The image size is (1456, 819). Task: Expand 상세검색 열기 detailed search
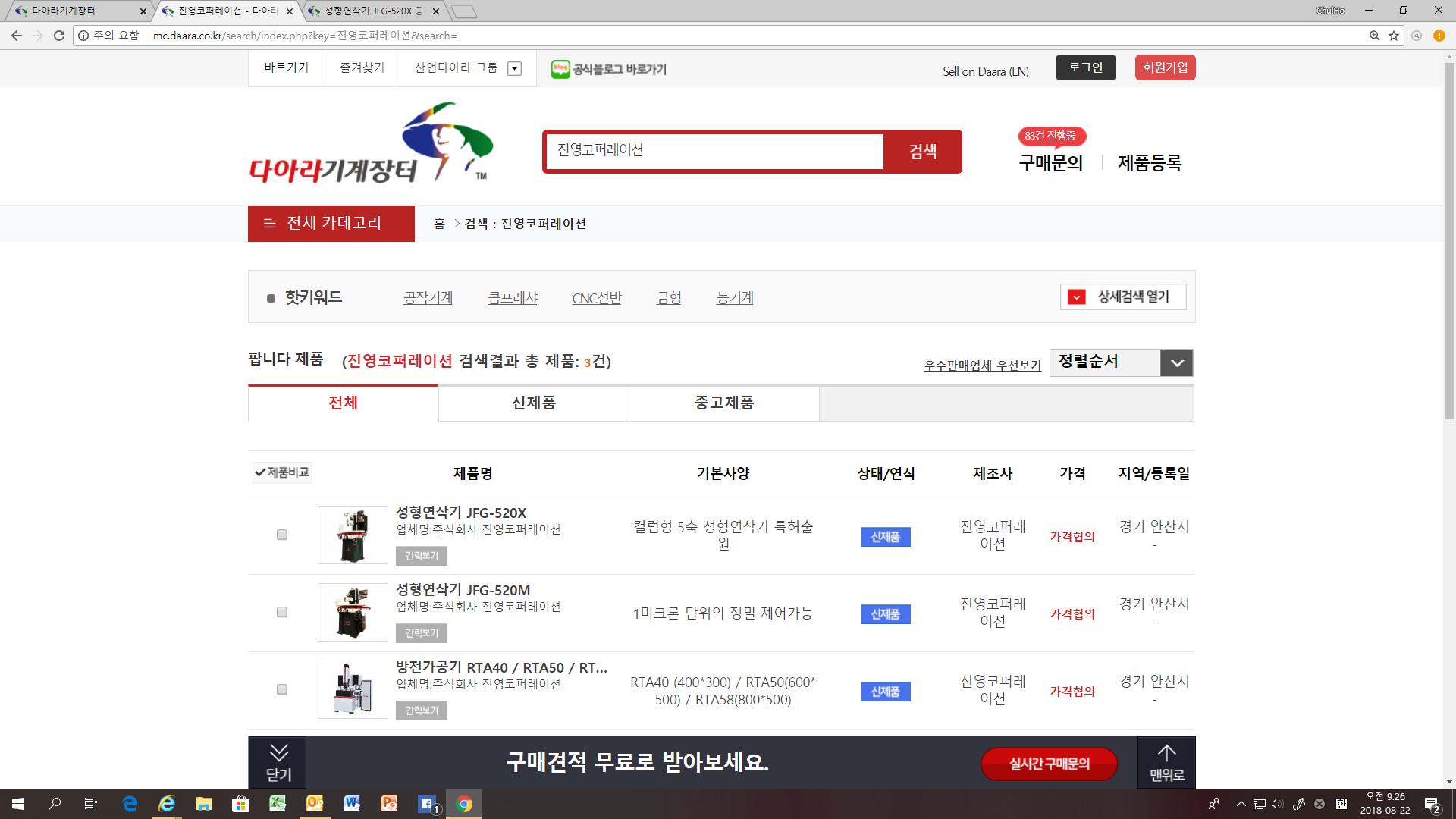(x=1123, y=297)
